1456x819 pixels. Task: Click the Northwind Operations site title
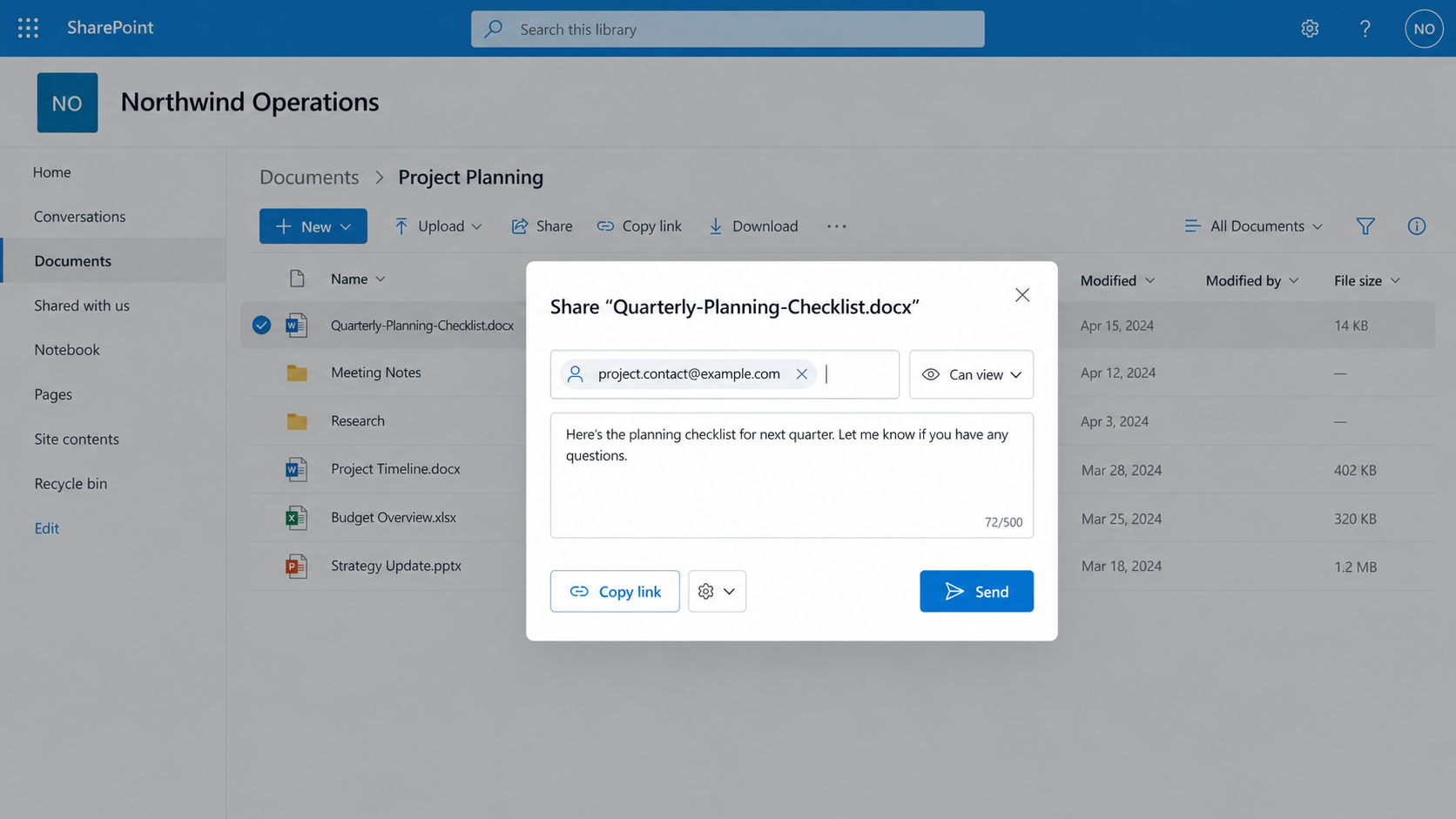(250, 102)
